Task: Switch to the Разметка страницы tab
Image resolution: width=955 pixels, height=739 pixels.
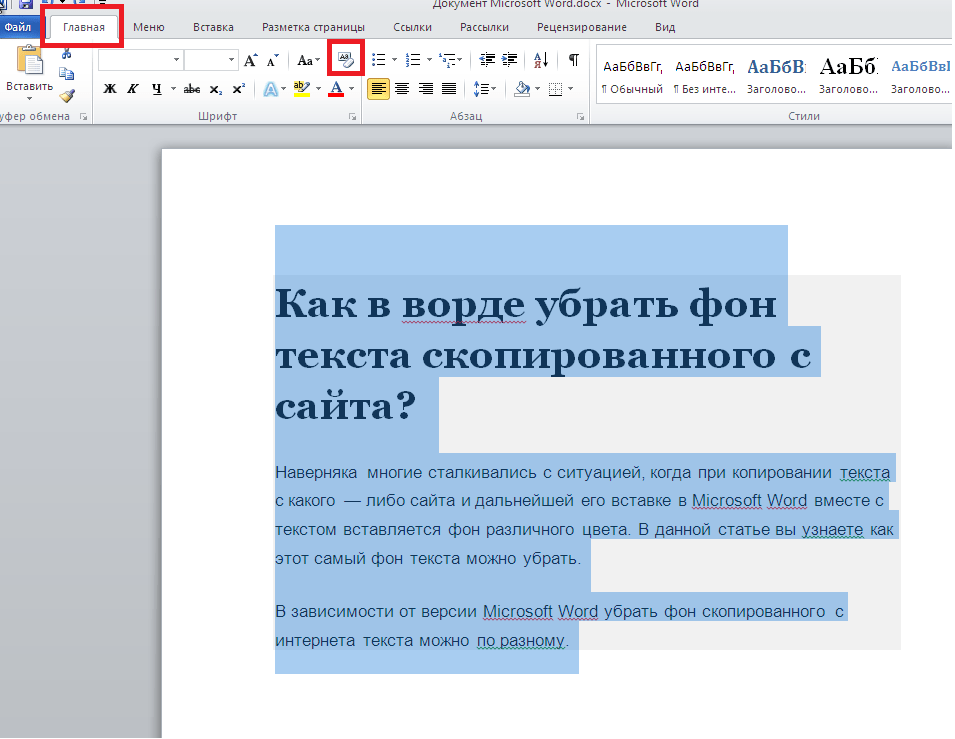Action: click(313, 27)
